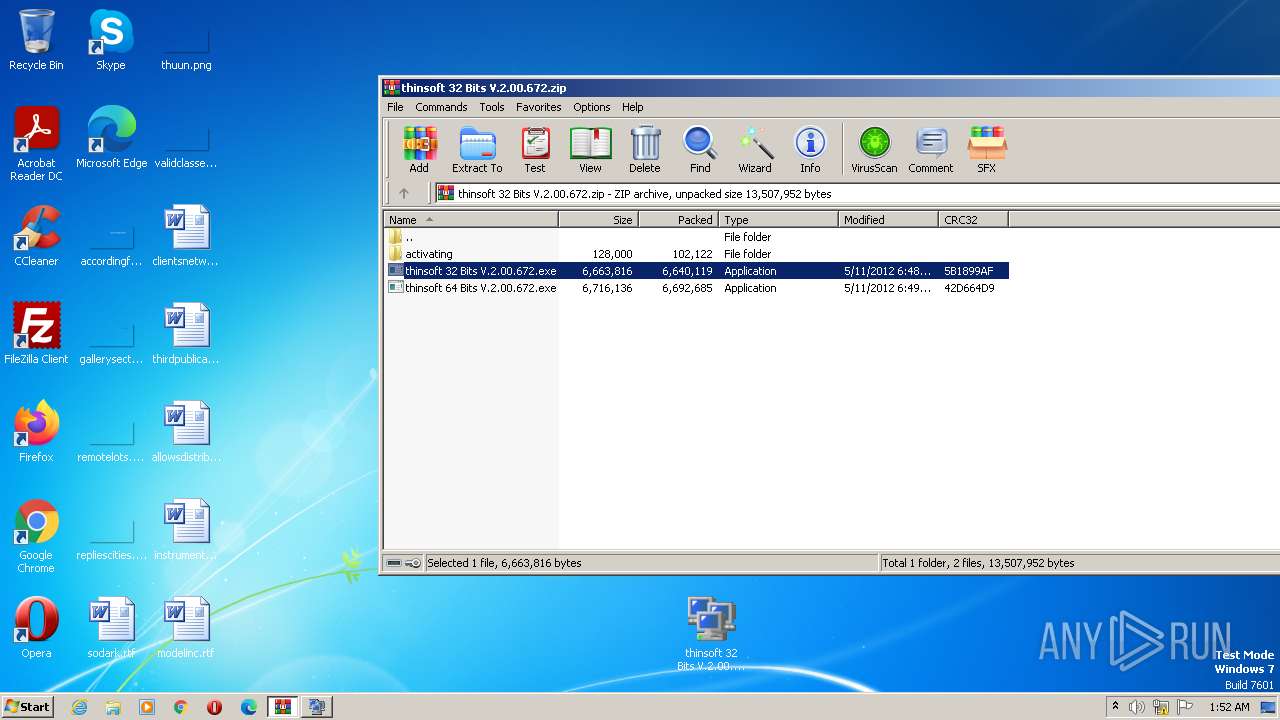Click the VirusScan toolbar icon
This screenshot has width=1280, height=720.
pos(874,150)
